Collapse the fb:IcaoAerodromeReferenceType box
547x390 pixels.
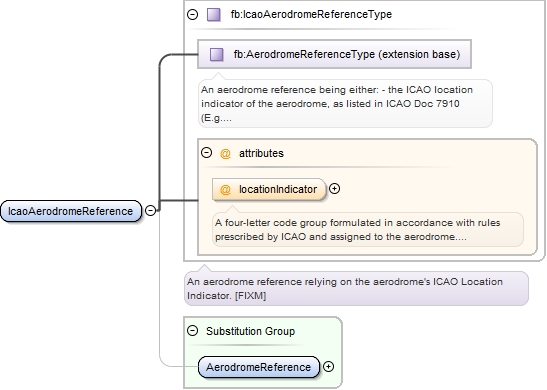pyautogui.click(x=193, y=14)
